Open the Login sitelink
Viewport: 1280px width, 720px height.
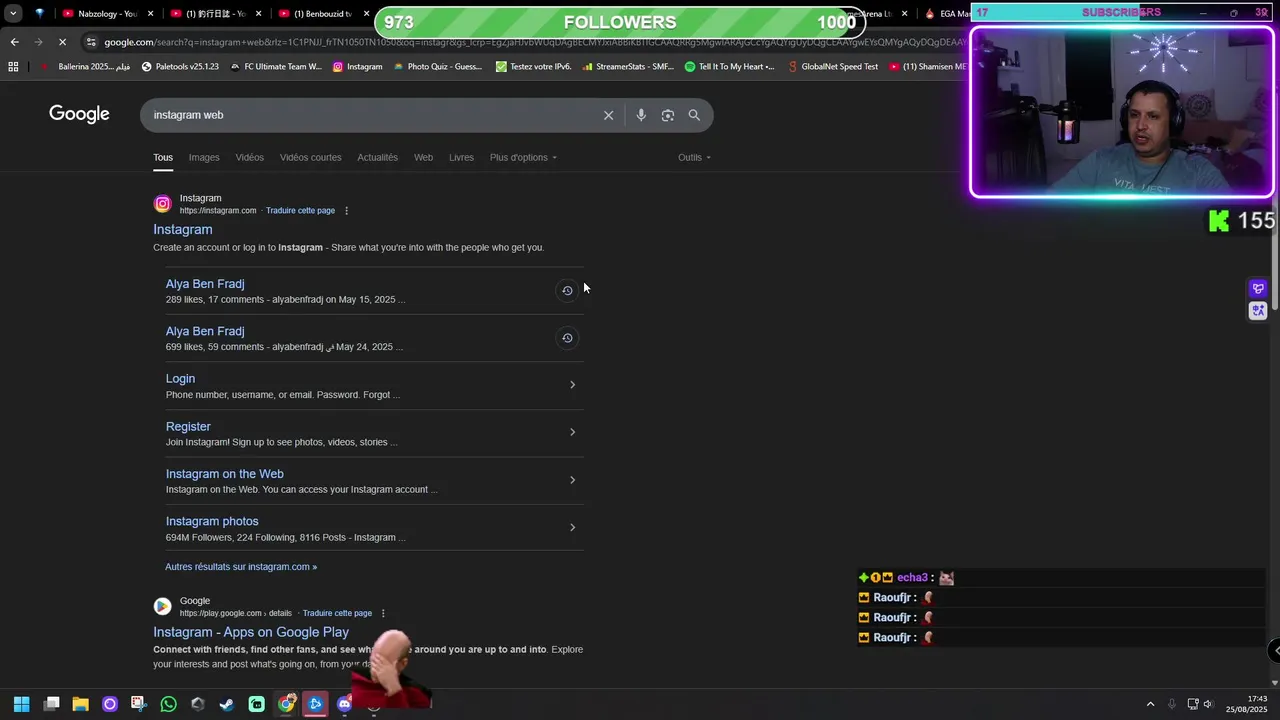point(180,379)
